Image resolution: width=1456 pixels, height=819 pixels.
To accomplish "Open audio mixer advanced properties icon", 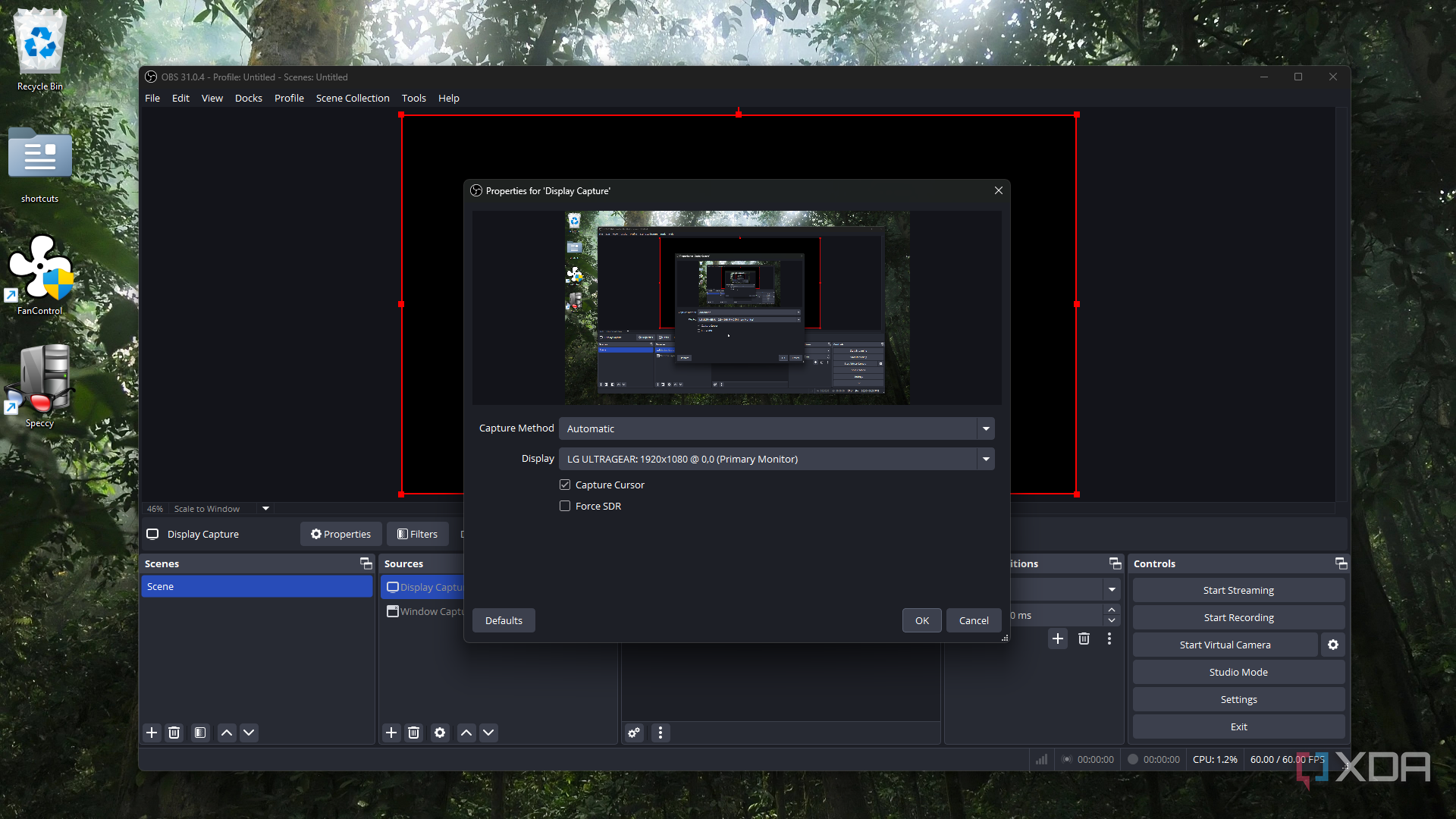I will click(x=634, y=733).
